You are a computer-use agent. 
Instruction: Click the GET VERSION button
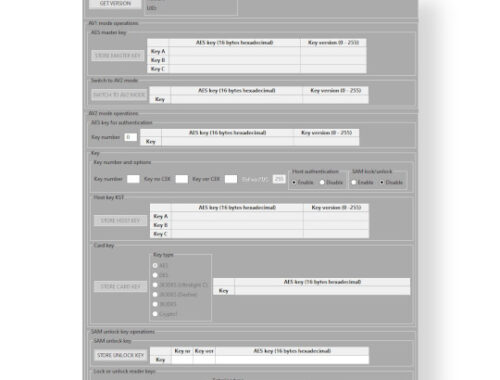(x=115, y=4)
